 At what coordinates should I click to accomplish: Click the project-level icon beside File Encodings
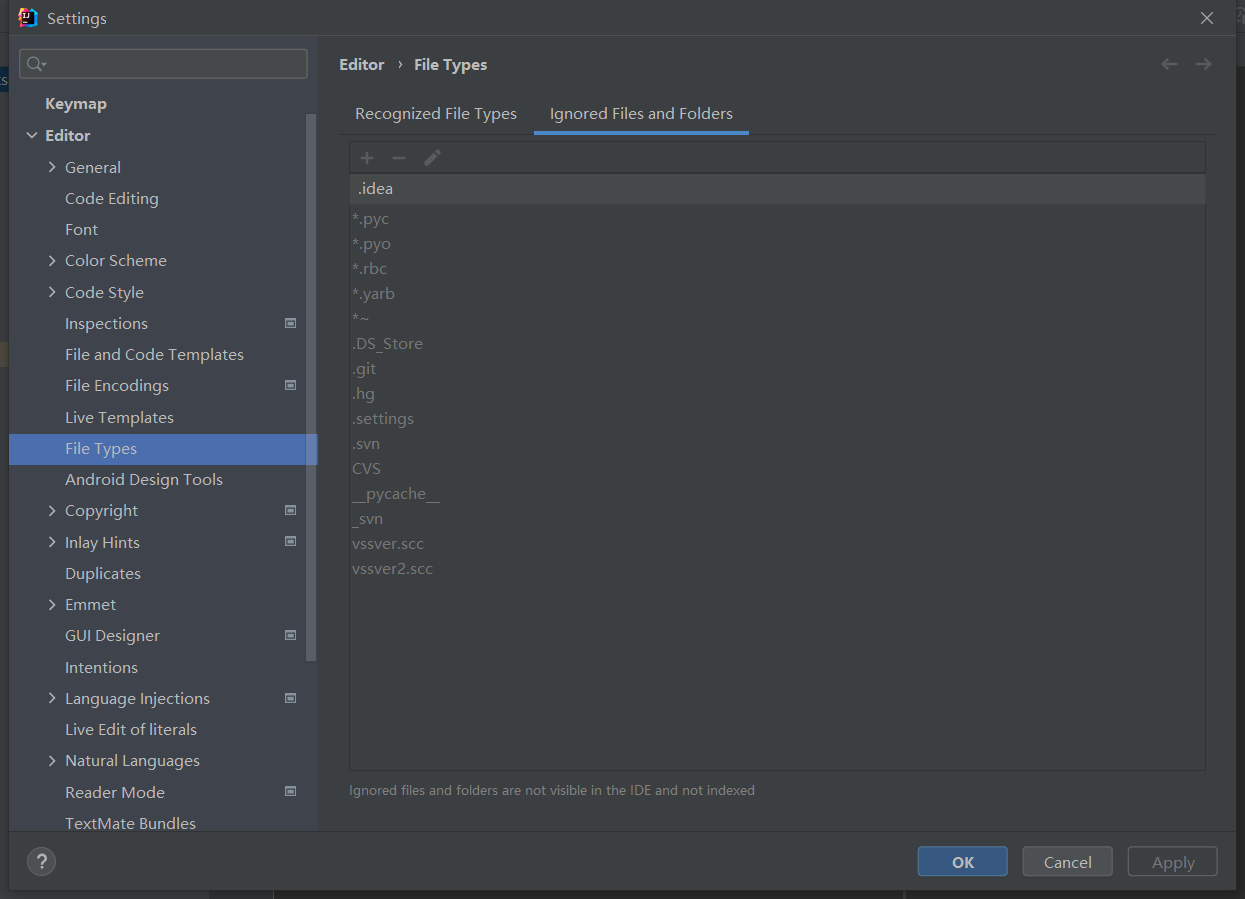[x=290, y=385]
